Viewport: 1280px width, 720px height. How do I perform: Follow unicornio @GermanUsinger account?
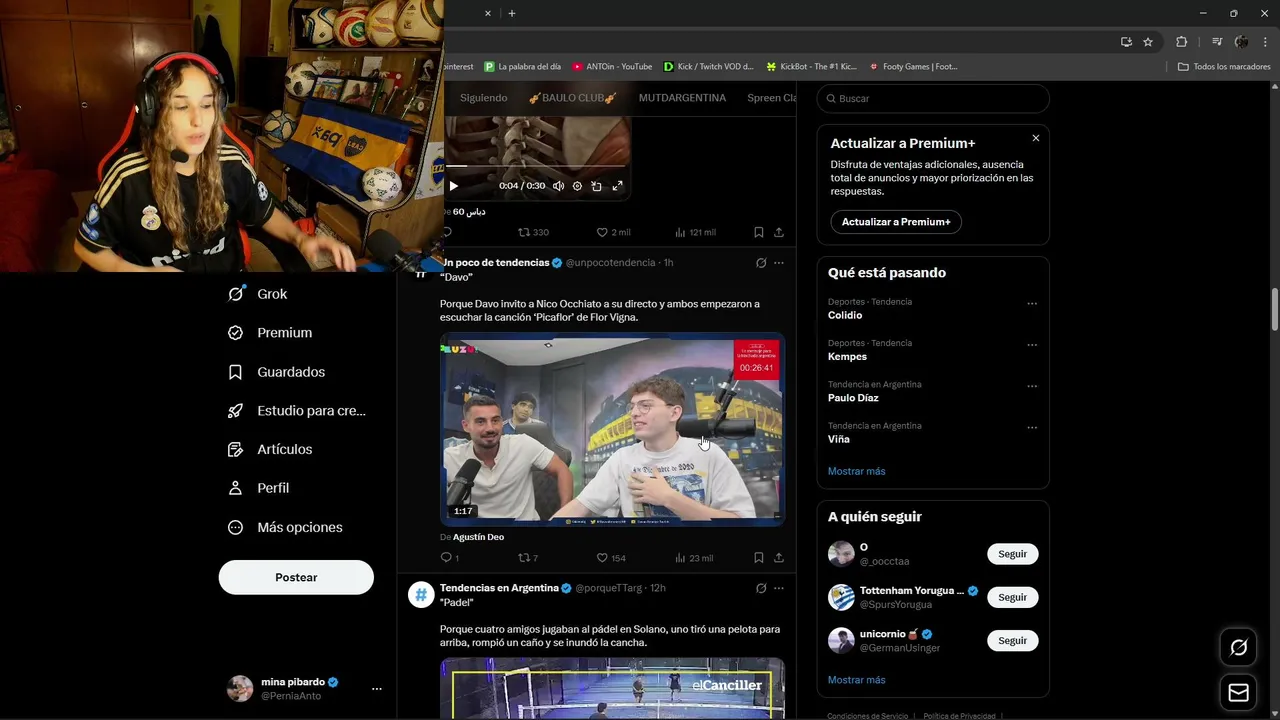click(x=1012, y=640)
